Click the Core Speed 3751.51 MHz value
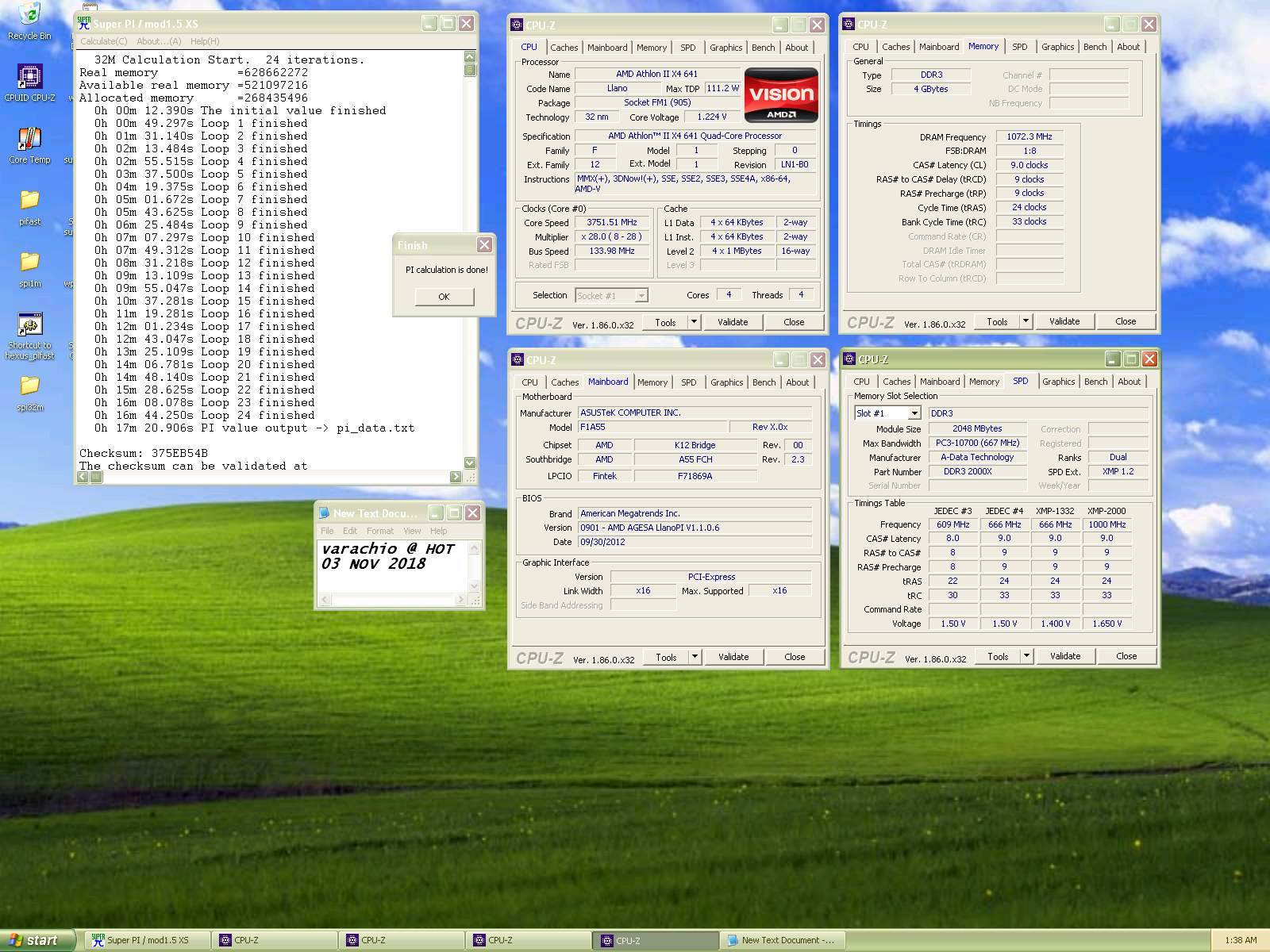 click(612, 223)
